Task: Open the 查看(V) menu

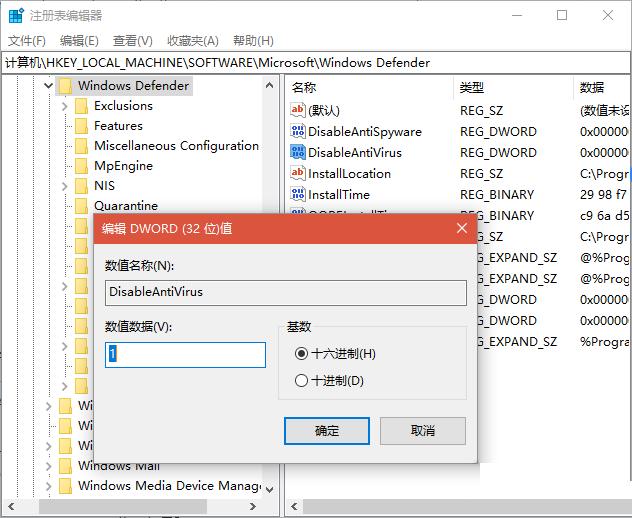Action: [x=133, y=41]
